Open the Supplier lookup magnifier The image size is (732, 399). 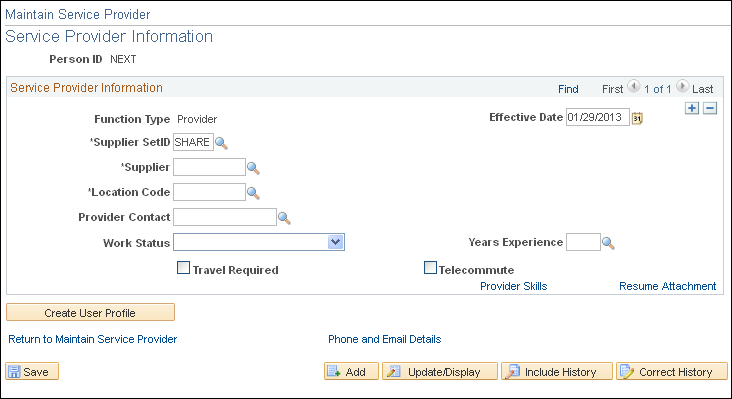[x=253, y=168]
